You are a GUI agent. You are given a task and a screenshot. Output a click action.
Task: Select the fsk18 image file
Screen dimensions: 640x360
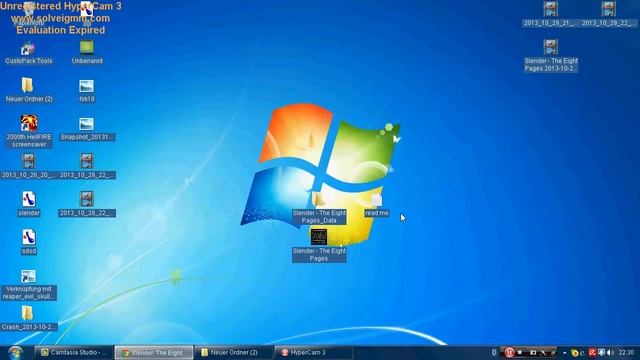coord(87,91)
